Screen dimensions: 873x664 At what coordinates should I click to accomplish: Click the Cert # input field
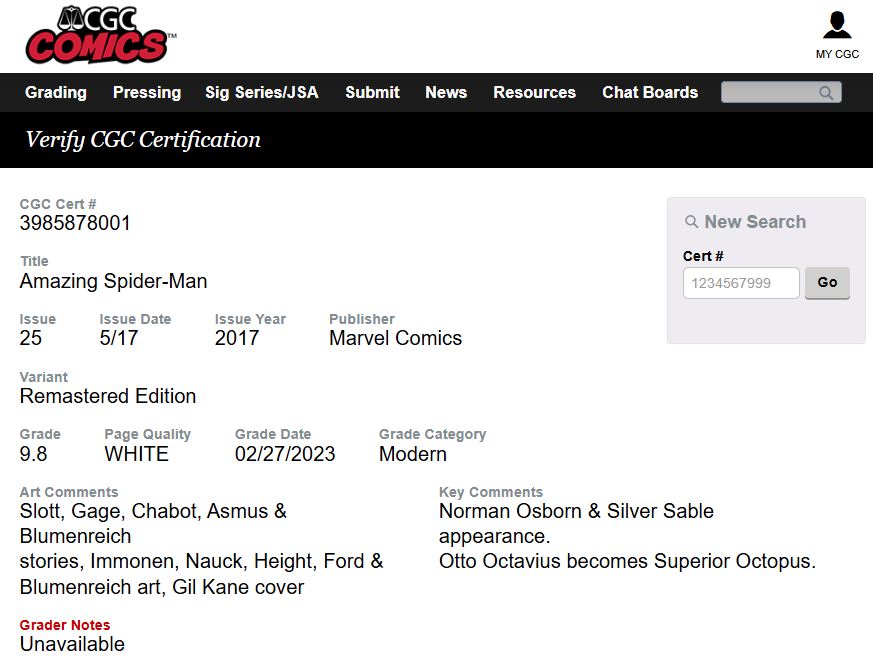coord(741,283)
